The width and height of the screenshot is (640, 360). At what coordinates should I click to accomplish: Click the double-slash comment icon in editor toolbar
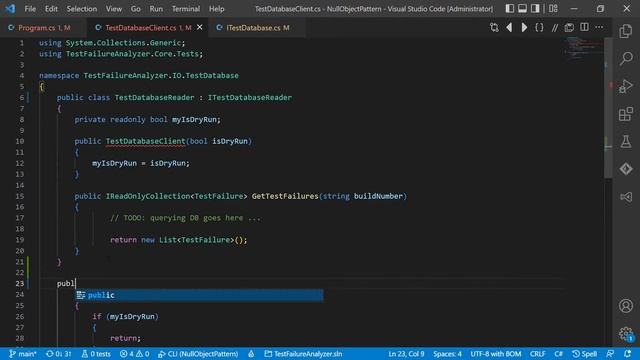554,27
